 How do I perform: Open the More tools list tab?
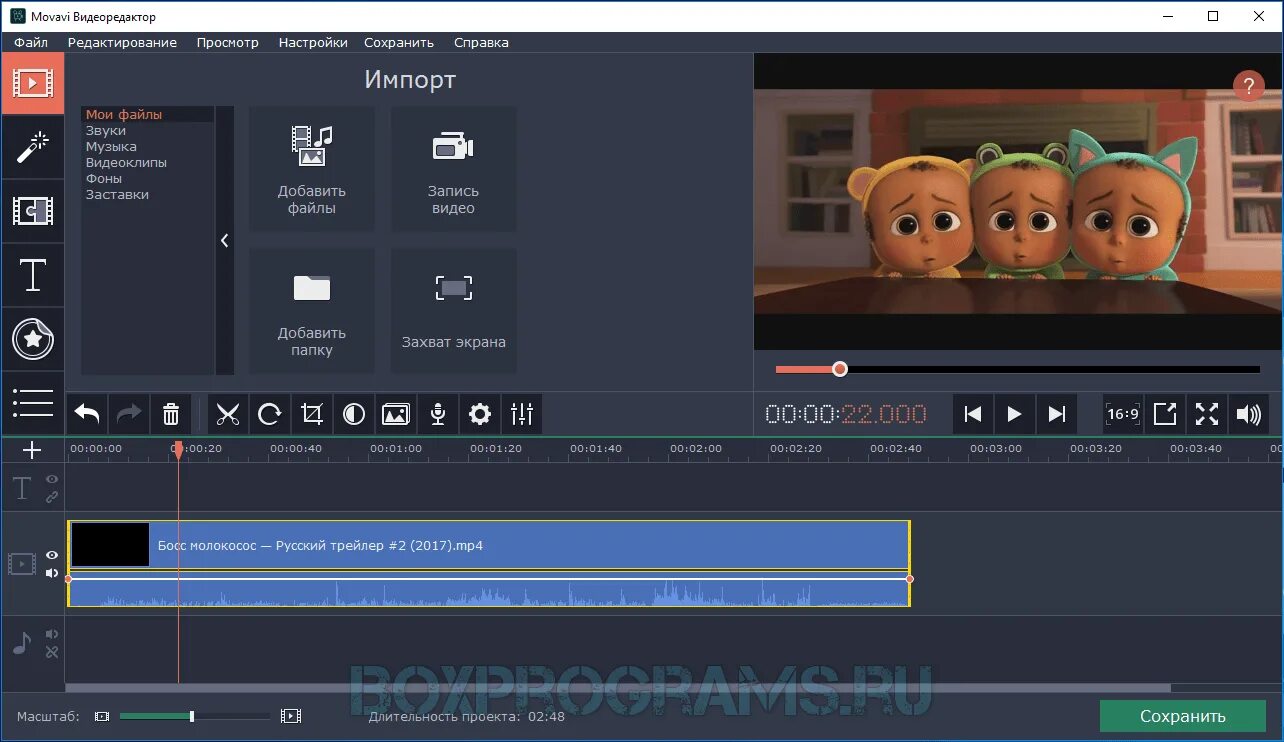[x=32, y=402]
